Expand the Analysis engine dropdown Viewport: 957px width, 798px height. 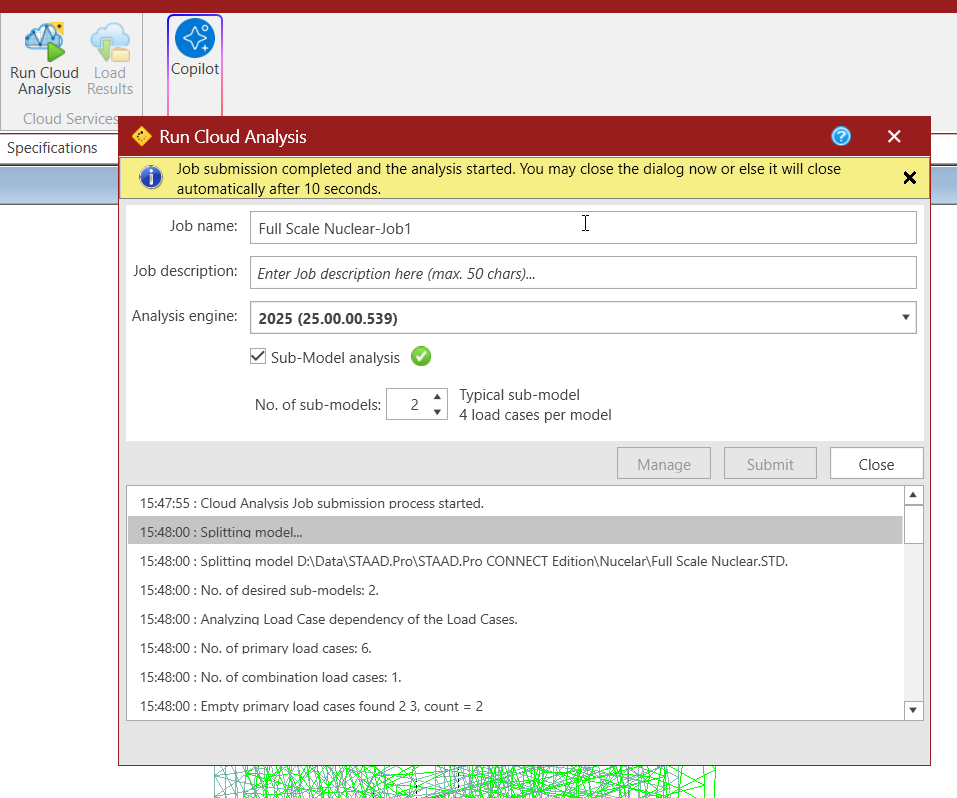click(905, 318)
